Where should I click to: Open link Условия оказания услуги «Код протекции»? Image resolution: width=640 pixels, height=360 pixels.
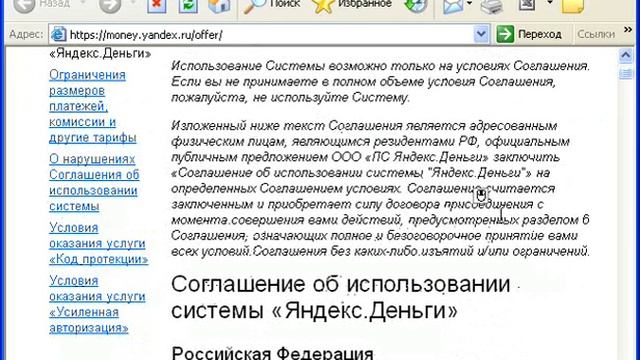point(98,243)
